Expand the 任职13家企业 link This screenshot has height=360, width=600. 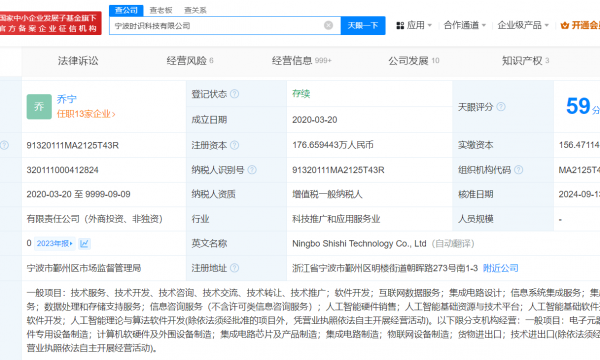86,114
